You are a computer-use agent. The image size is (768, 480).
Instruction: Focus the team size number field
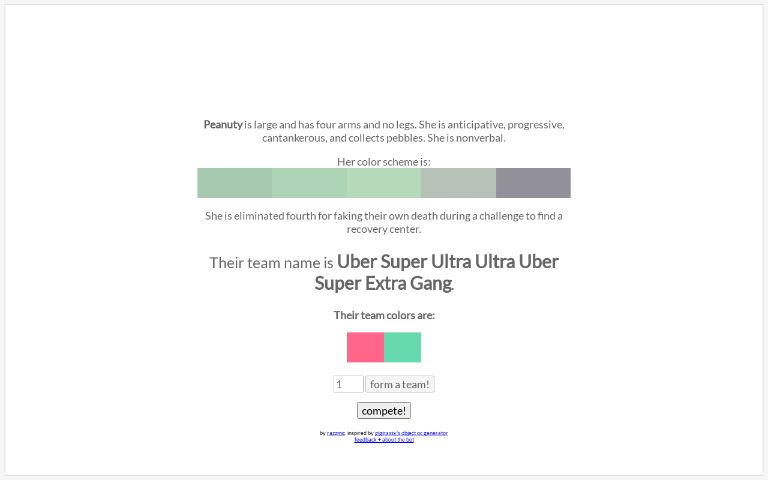tap(348, 384)
